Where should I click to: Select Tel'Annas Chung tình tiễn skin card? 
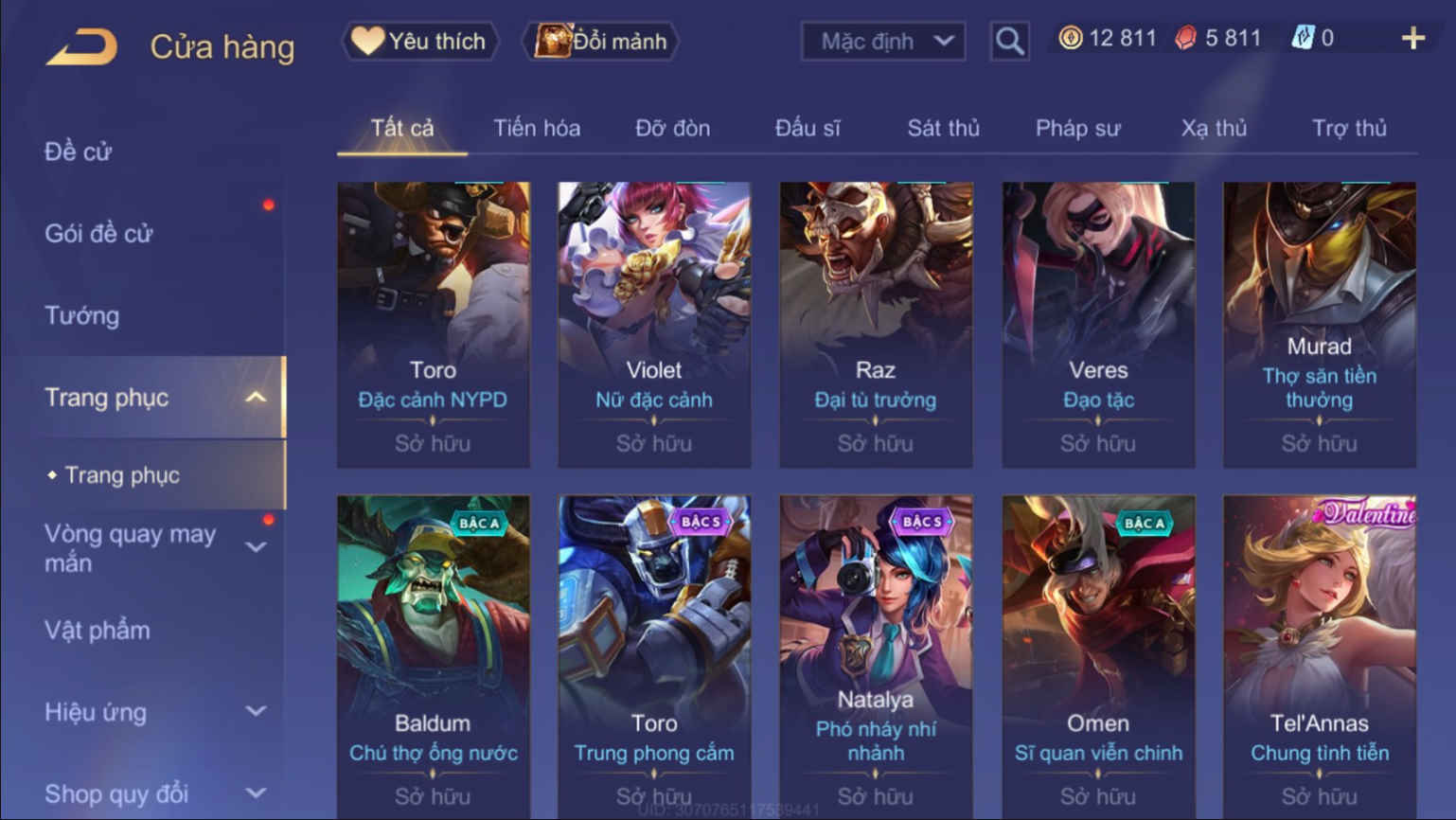coord(1320,656)
